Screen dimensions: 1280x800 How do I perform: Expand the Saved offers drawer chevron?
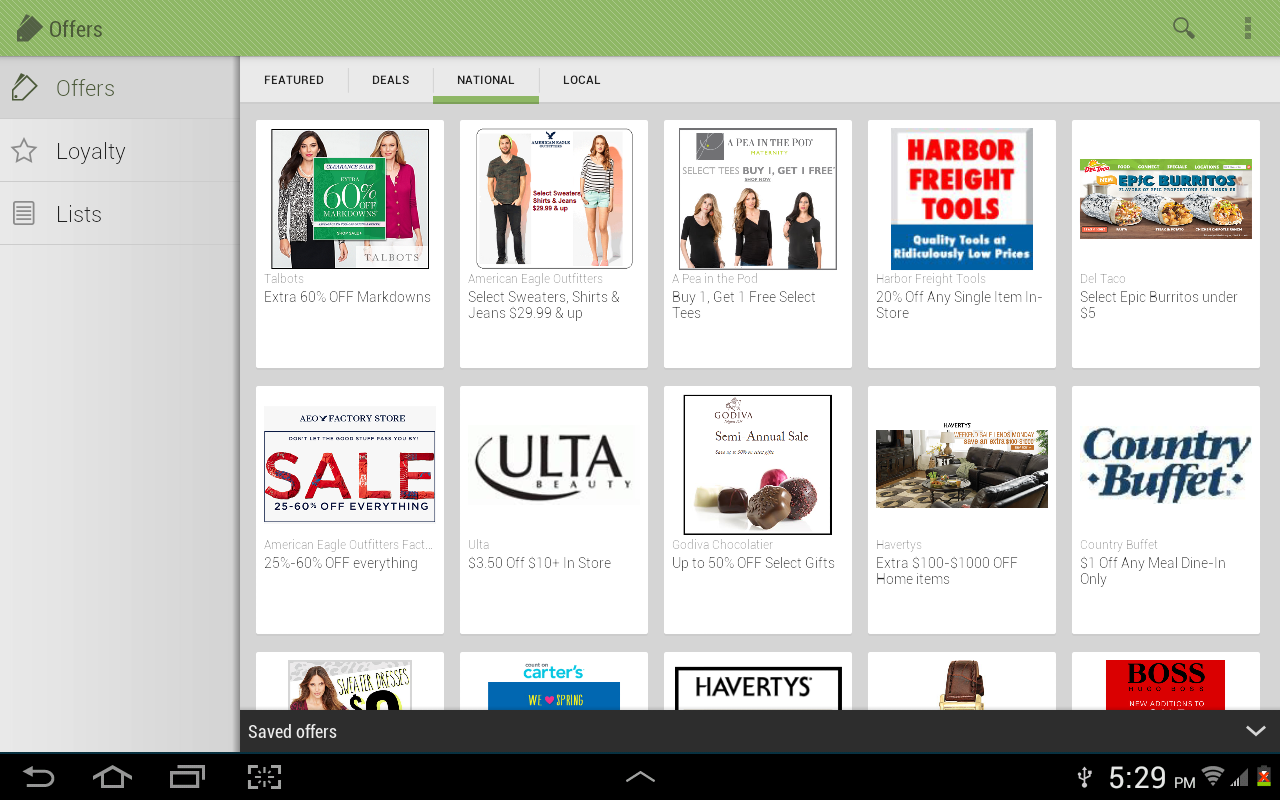(x=1256, y=731)
